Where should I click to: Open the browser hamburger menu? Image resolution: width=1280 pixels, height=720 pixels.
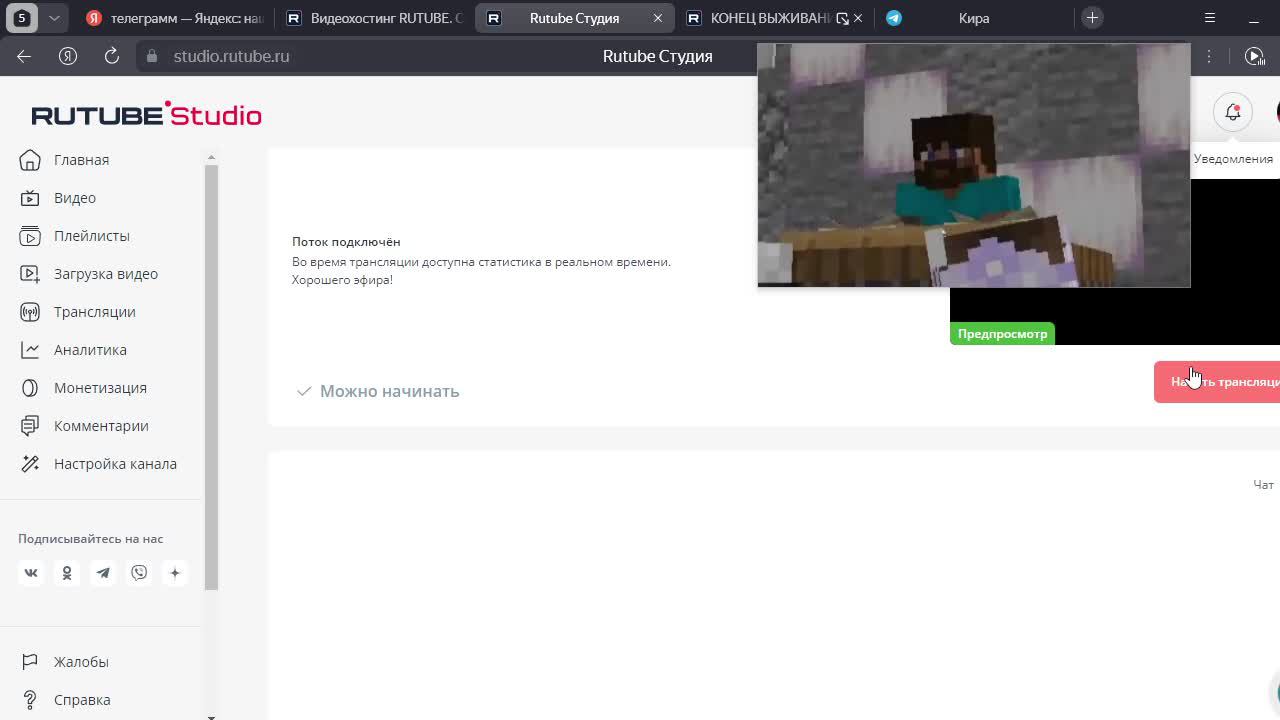click(1210, 18)
